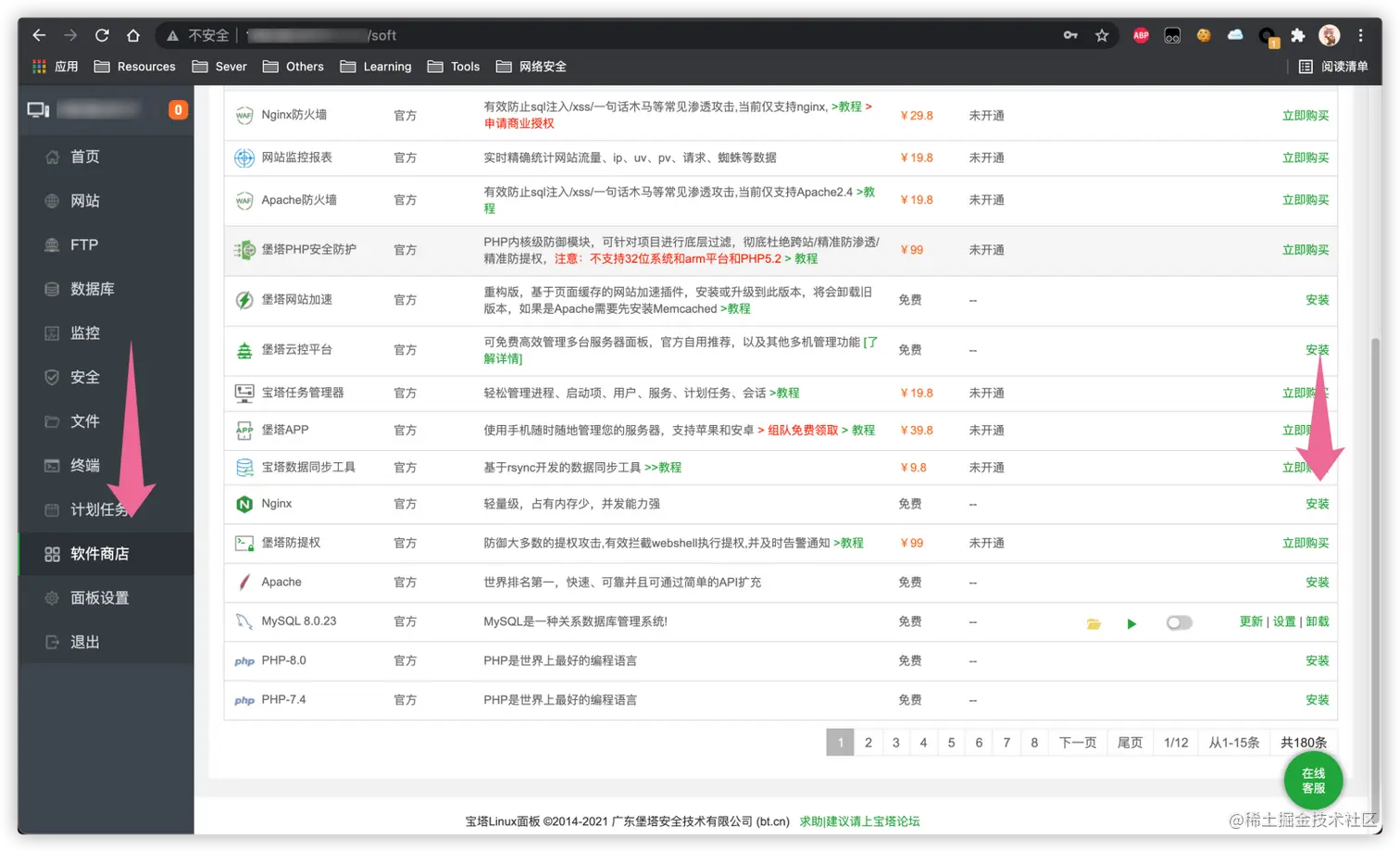Image resolution: width=1400 pixels, height=852 pixels.
Task: Open the Chrome three-dot menu
Action: 1360,35
